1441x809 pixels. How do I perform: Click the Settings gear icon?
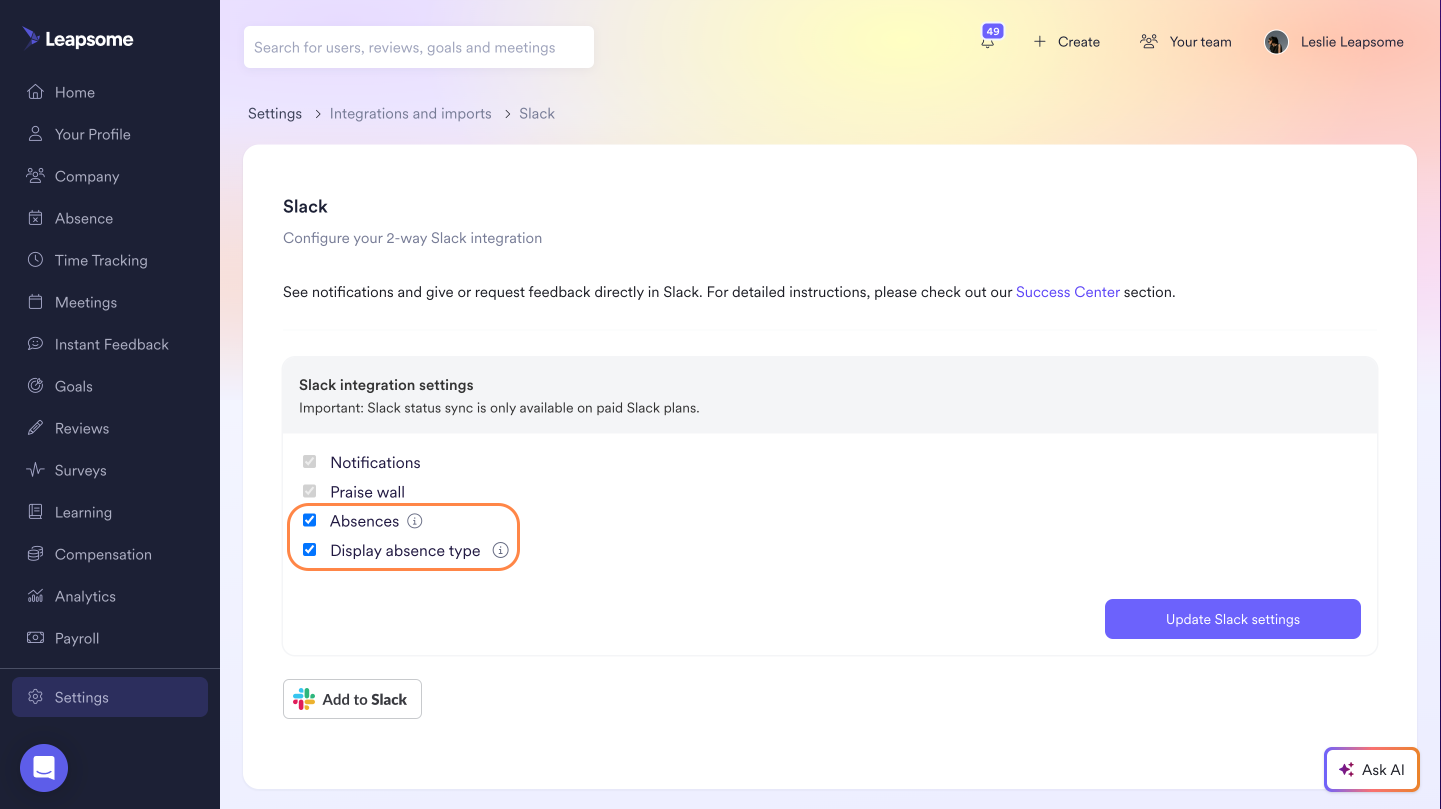tap(36, 697)
